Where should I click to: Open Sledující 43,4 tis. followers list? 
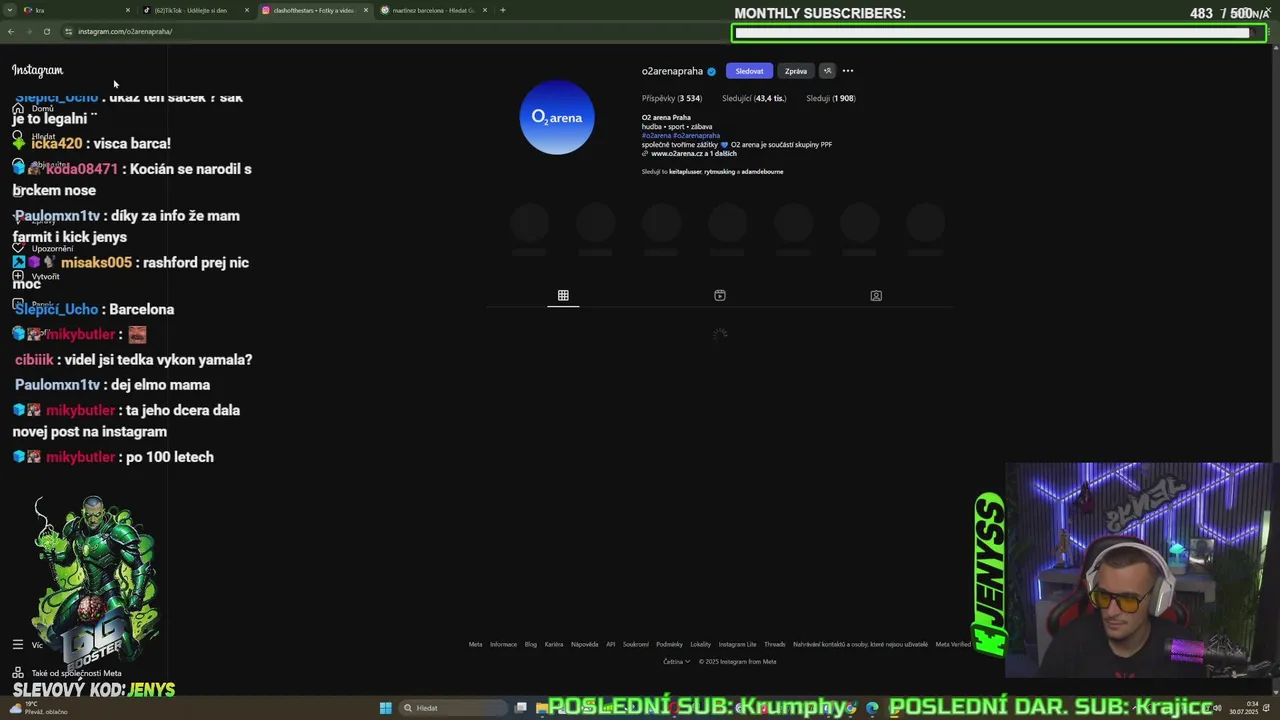tap(754, 98)
